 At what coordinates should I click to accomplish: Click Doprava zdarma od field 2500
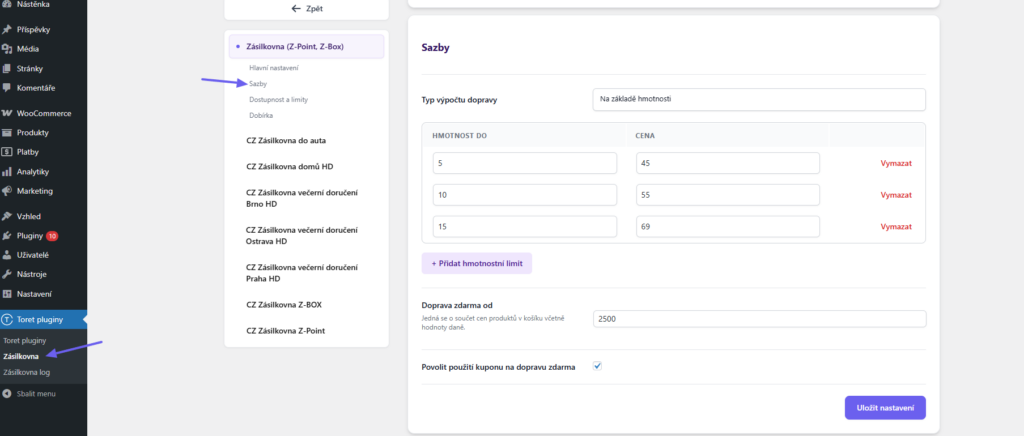click(x=759, y=319)
